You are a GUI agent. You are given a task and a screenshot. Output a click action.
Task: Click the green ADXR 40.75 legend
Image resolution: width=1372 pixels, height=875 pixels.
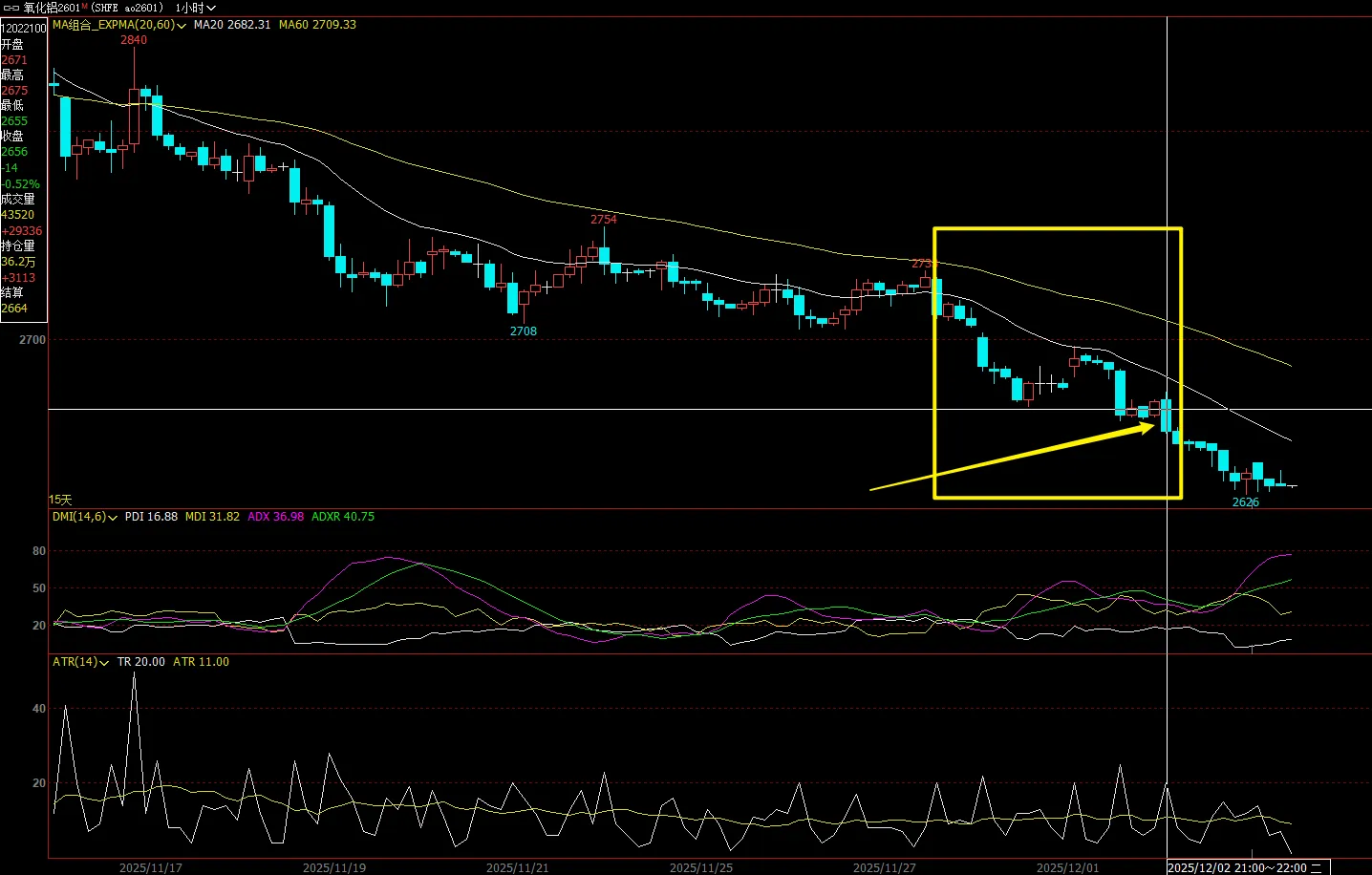tap(343, 517)
